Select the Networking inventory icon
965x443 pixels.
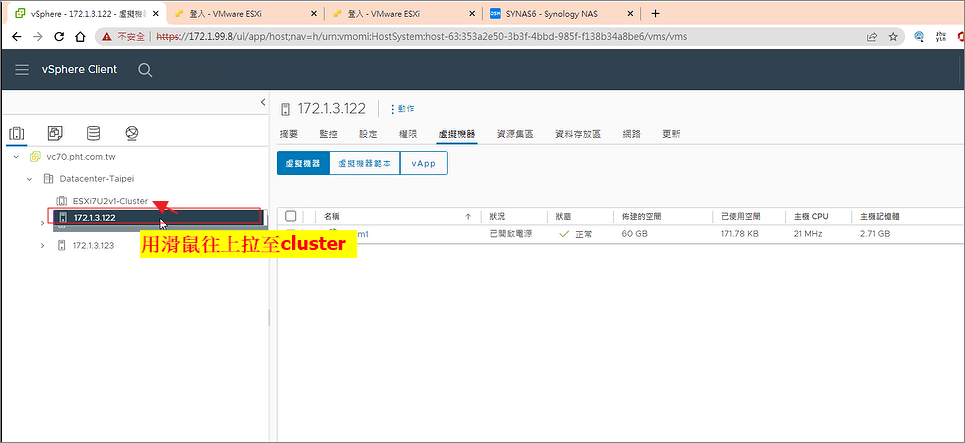click(131, 133)
